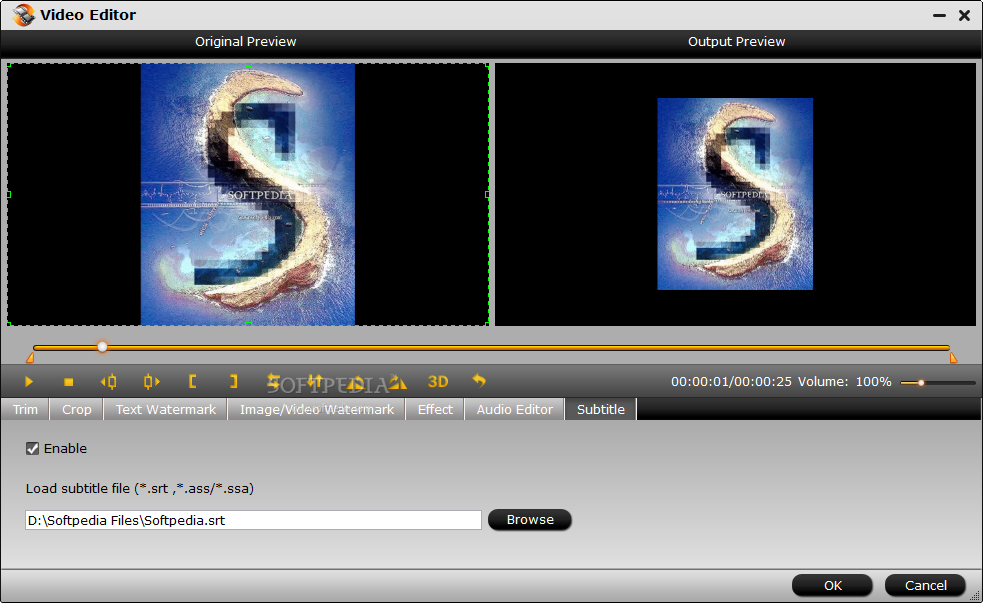Click the flip horizontal icon
This screenshot has height=603, width=983.
pyautogui.click(x=273, y=381)
